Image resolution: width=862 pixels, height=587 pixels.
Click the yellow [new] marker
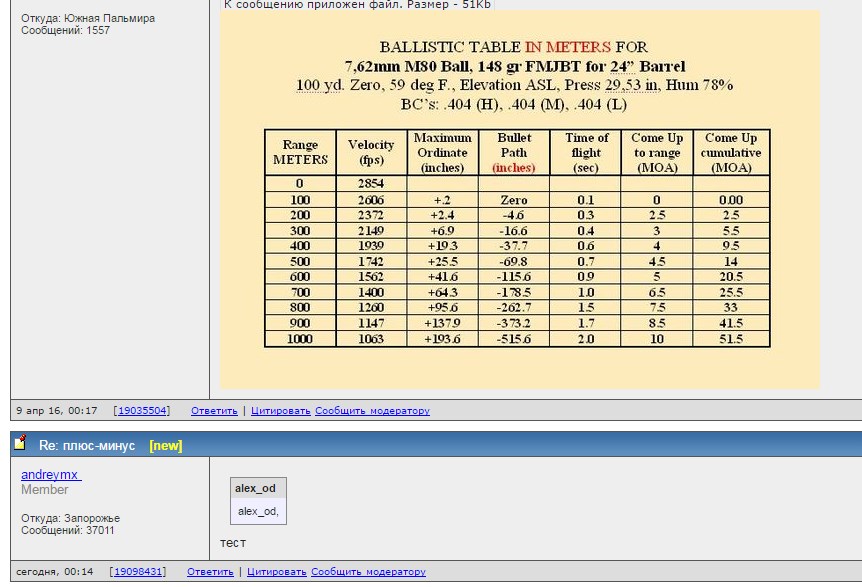pos(166,445)
